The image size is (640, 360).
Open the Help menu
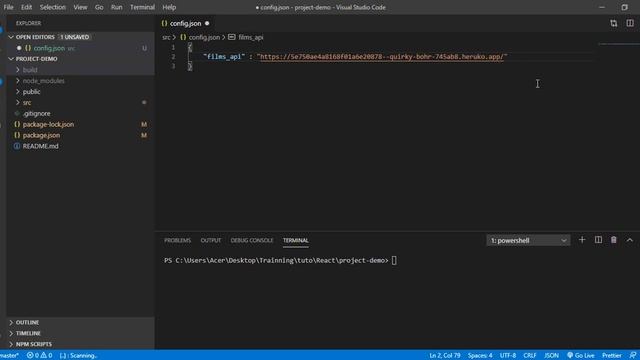[169, 7]
